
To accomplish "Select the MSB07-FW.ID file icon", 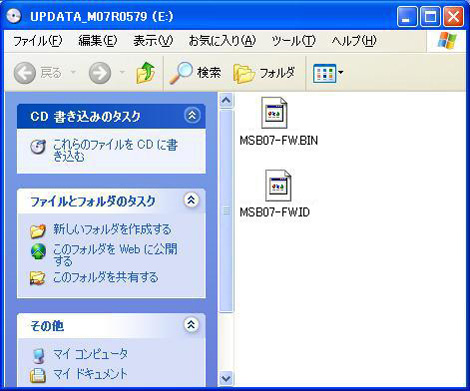I will tap(278, 186).
